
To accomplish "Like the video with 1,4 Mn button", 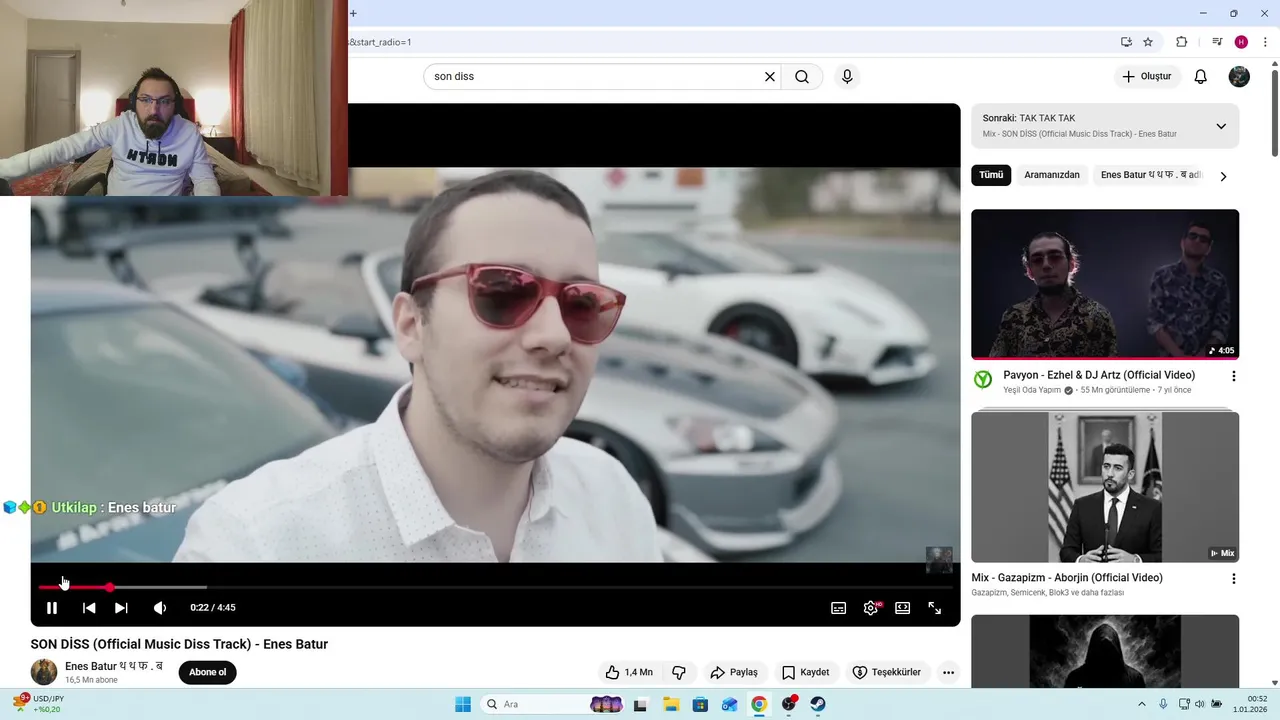I will (x=628, y=672).
